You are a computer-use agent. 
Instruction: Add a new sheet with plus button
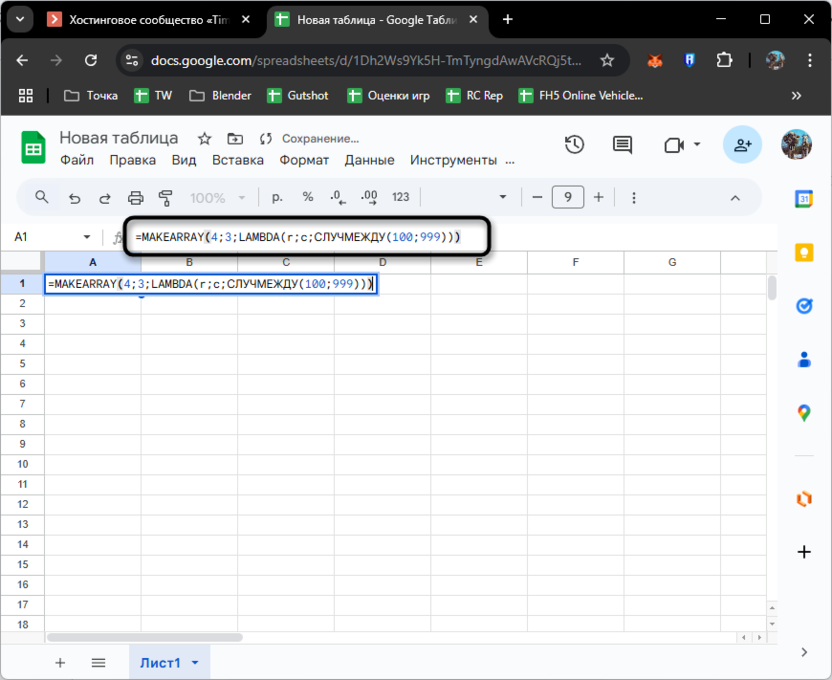pos(60,662)
